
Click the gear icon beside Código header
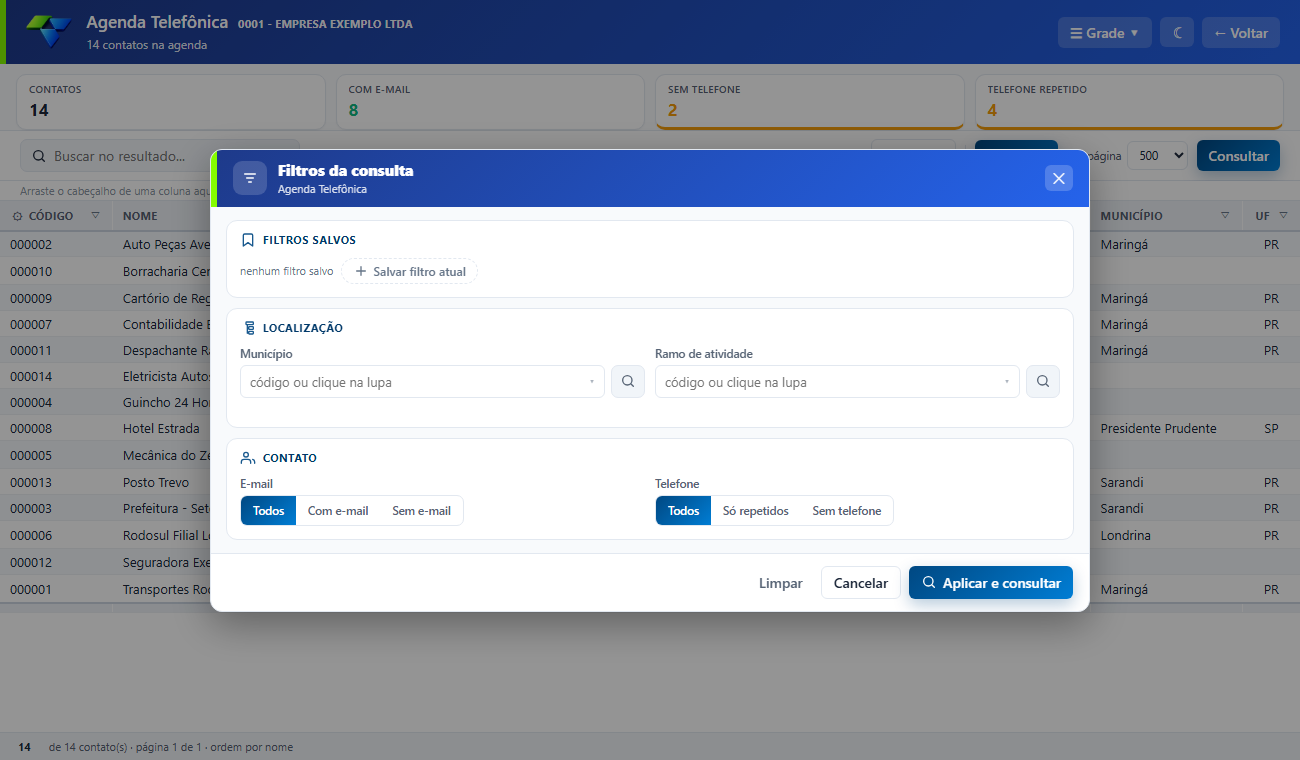[17, 216]
